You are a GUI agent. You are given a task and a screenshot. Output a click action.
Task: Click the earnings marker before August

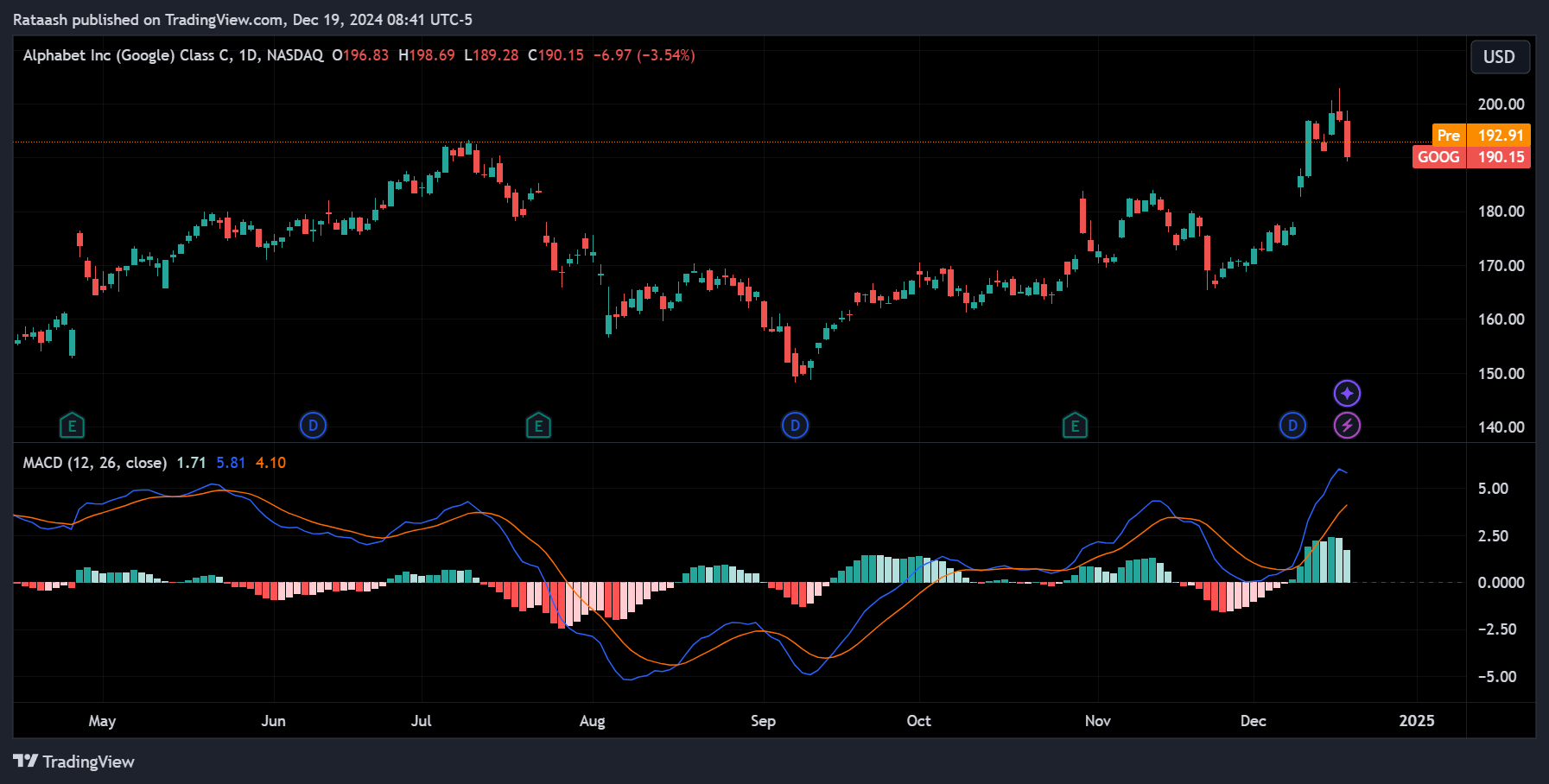point(538,425)
